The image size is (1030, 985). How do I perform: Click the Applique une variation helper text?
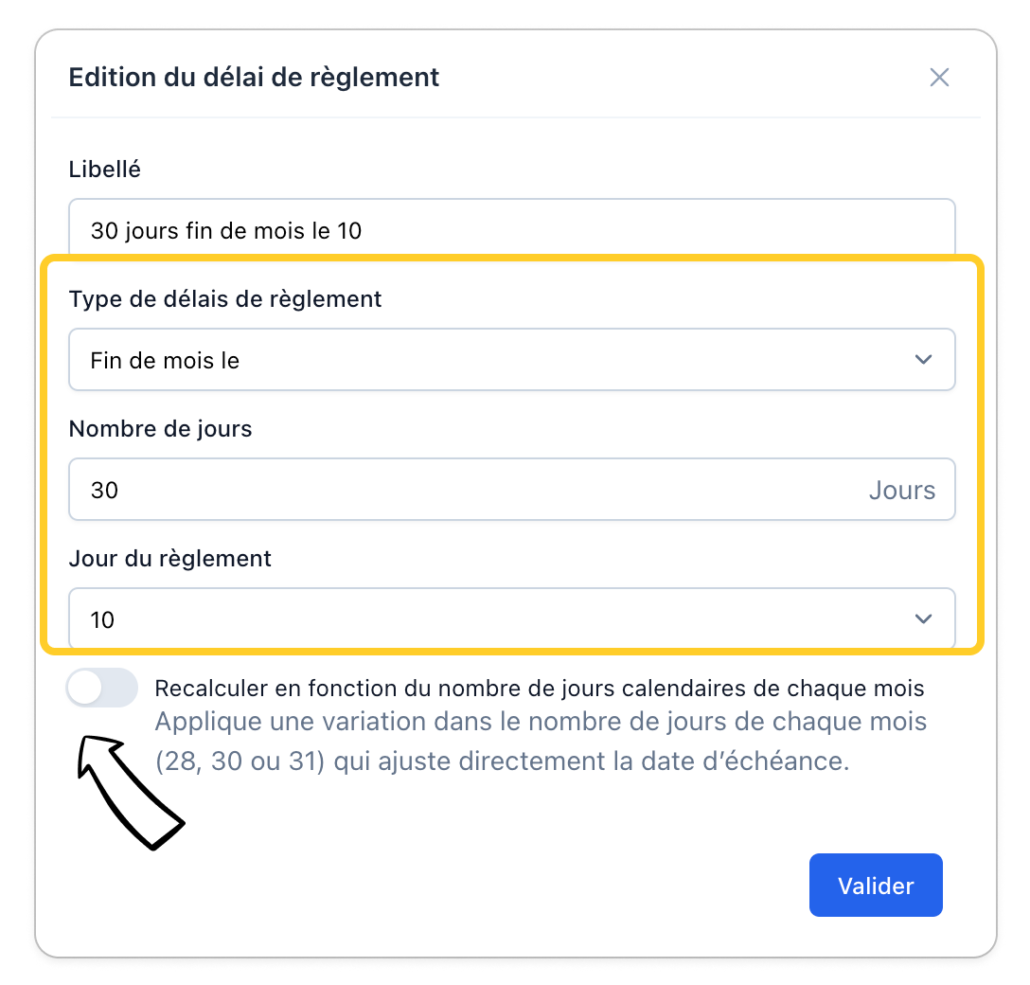pyautogui.click(x=541, y=721)
